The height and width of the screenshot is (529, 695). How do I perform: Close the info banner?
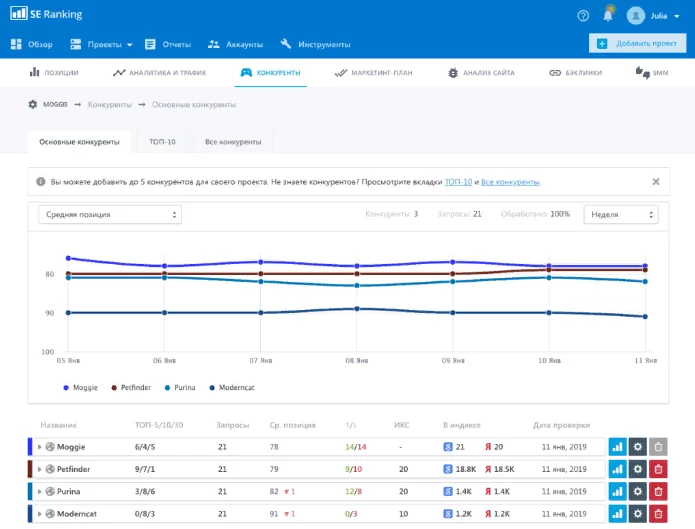point(656,181)
